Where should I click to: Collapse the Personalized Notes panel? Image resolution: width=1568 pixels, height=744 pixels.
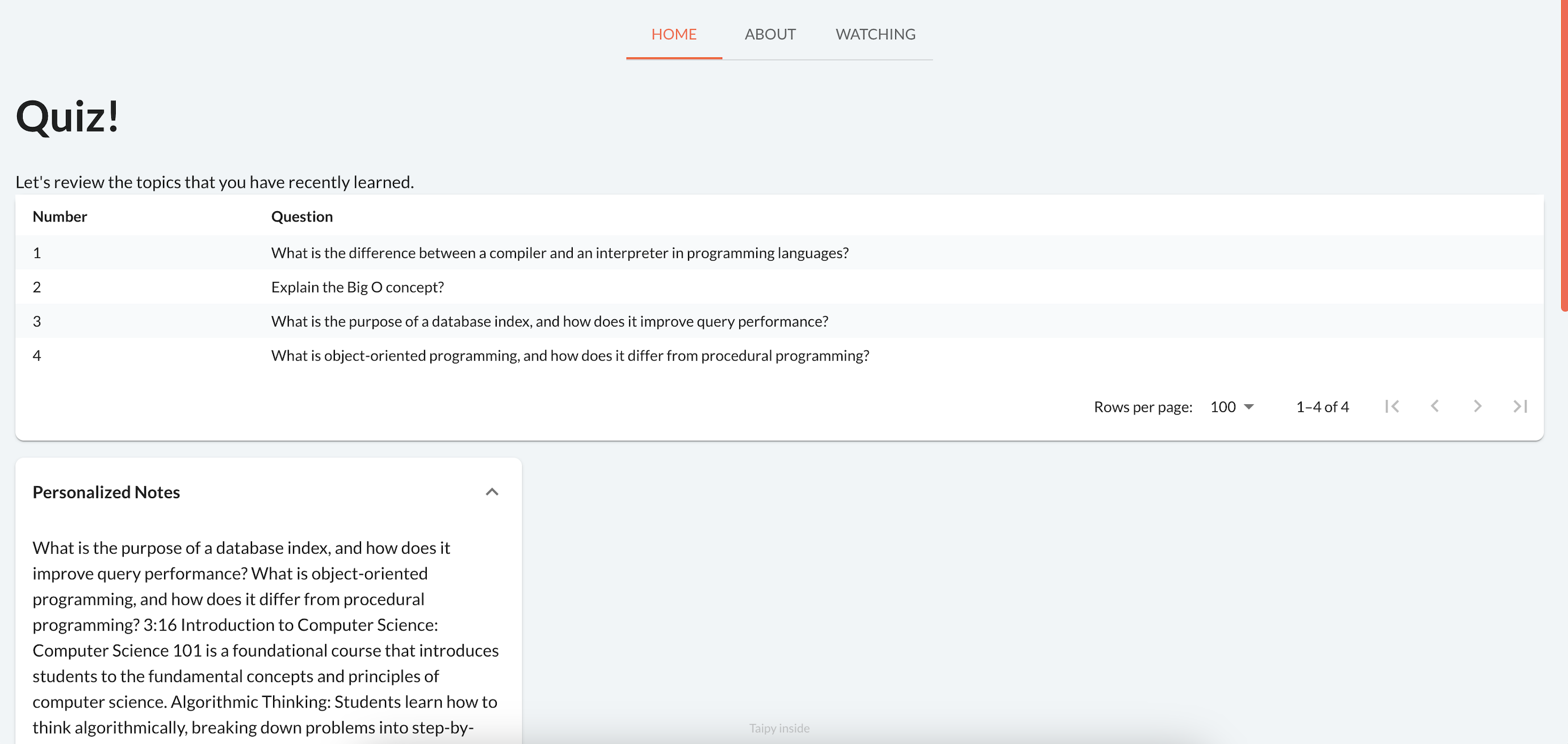pos(492,492)
